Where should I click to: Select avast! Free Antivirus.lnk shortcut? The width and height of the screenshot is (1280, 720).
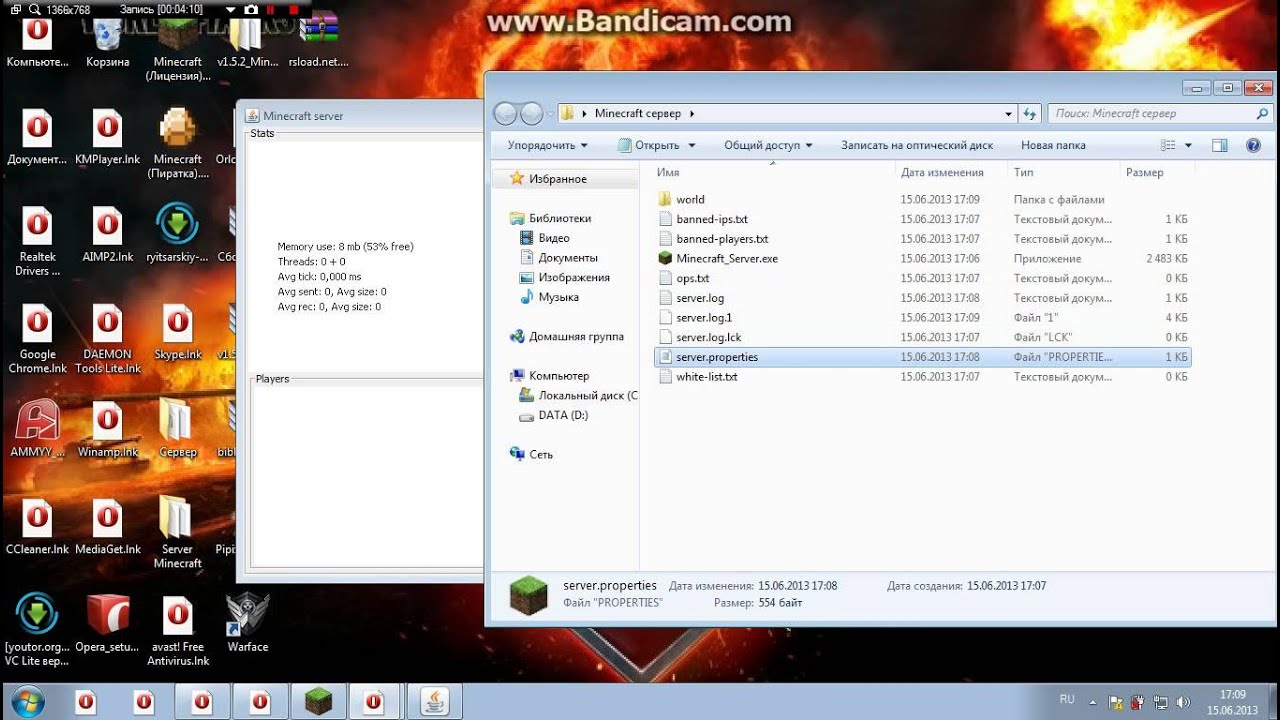(178, 631)
